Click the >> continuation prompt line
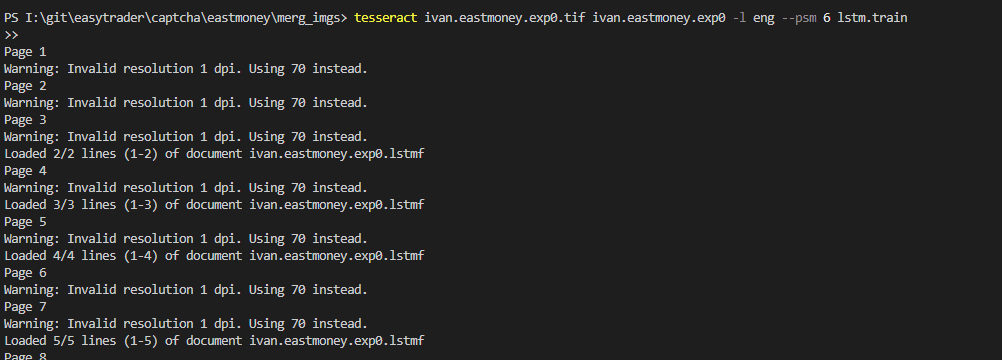The width and height of the screenshot is (1002, 360). [x=11, y=35]
